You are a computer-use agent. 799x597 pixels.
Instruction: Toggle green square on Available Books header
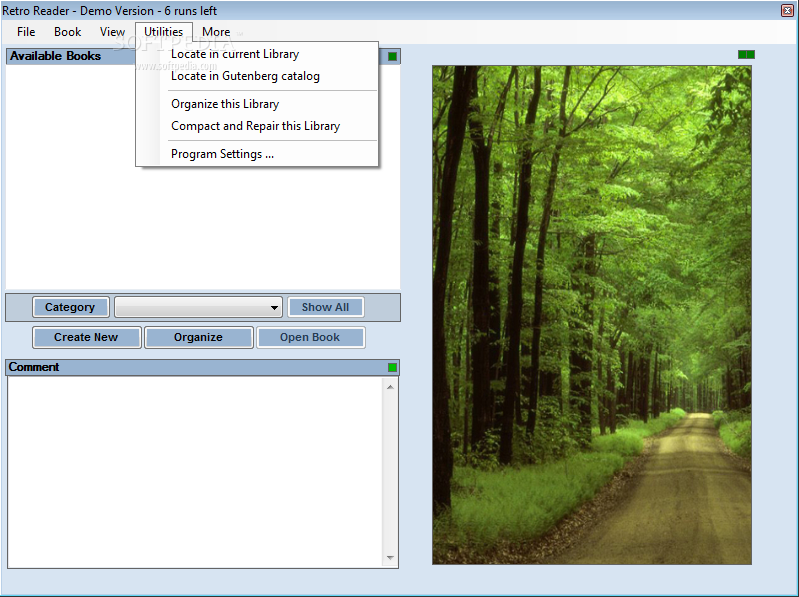click(x=392, y=57)
